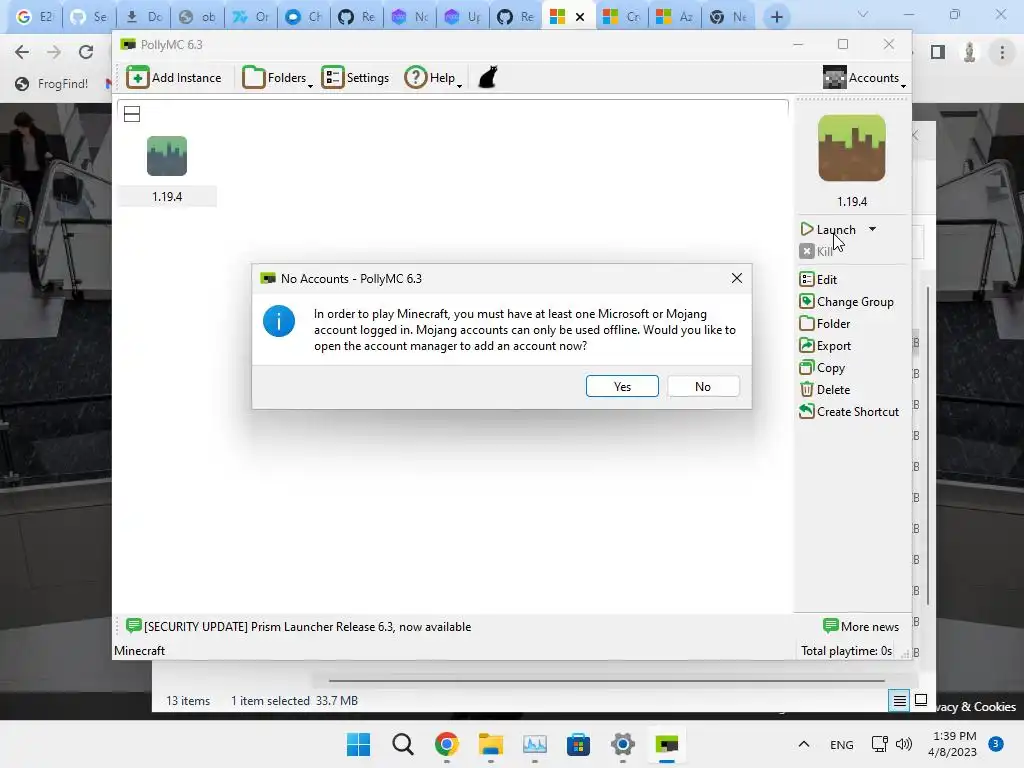The width and height of the screenshot is (1024, 768).
Task: Click ENG language indicator
Action: pyautogui.click(x=841, y=744)
